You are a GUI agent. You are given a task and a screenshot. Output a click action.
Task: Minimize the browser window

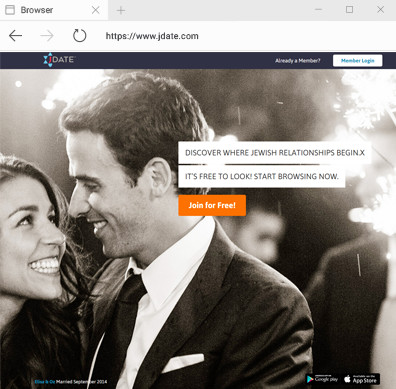point(319,10)
